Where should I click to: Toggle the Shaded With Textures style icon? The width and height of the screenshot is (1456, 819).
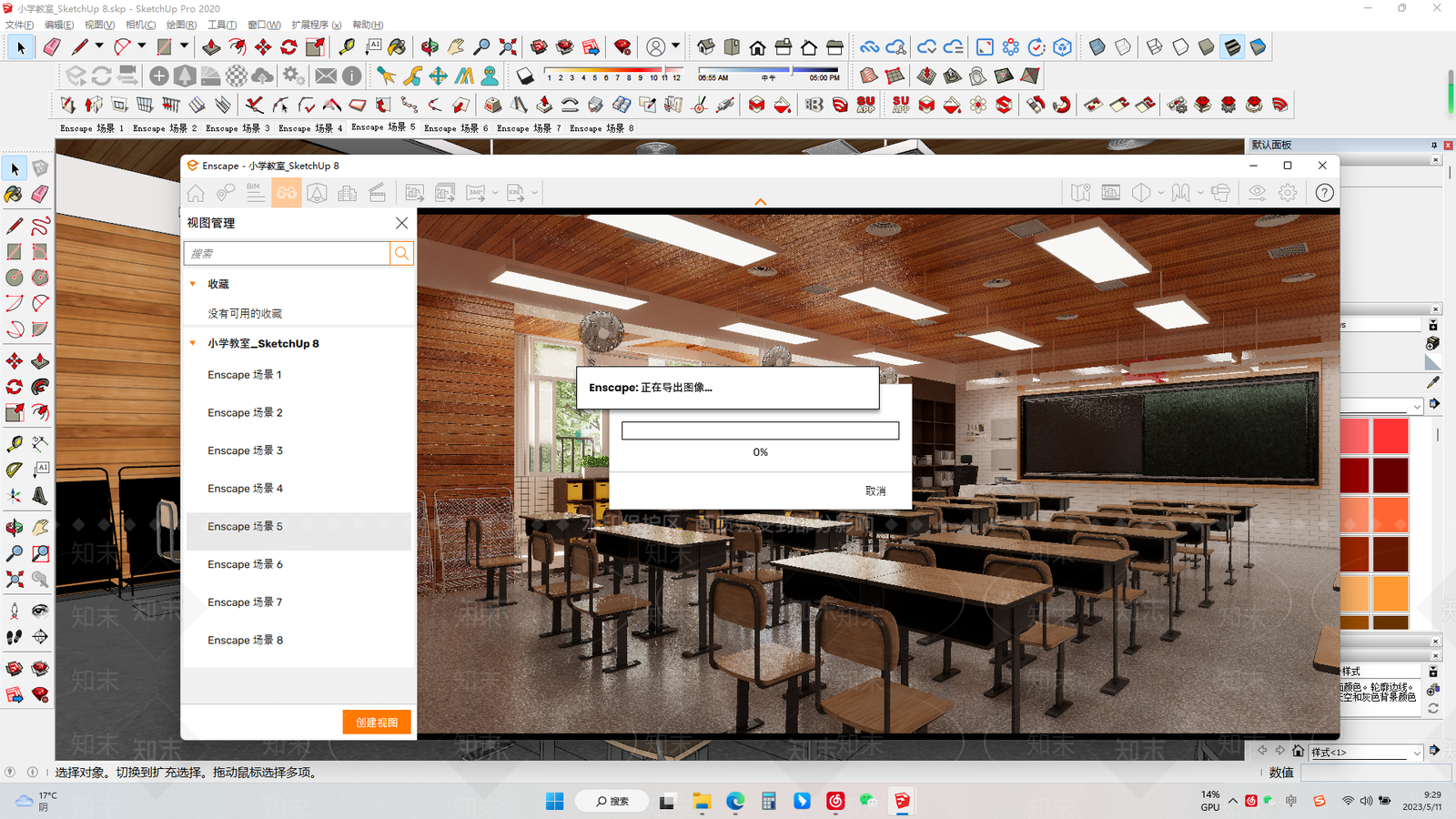[1232, 46]
